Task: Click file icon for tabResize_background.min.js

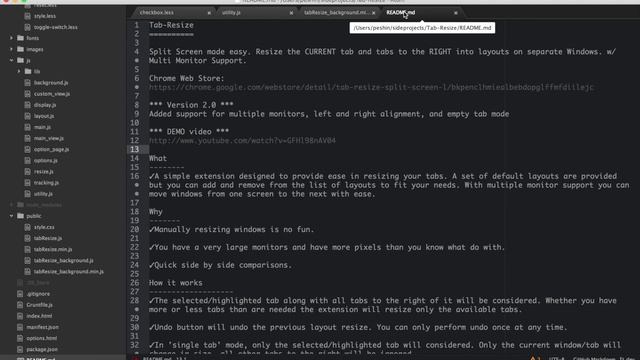Action: pos(27,271)
